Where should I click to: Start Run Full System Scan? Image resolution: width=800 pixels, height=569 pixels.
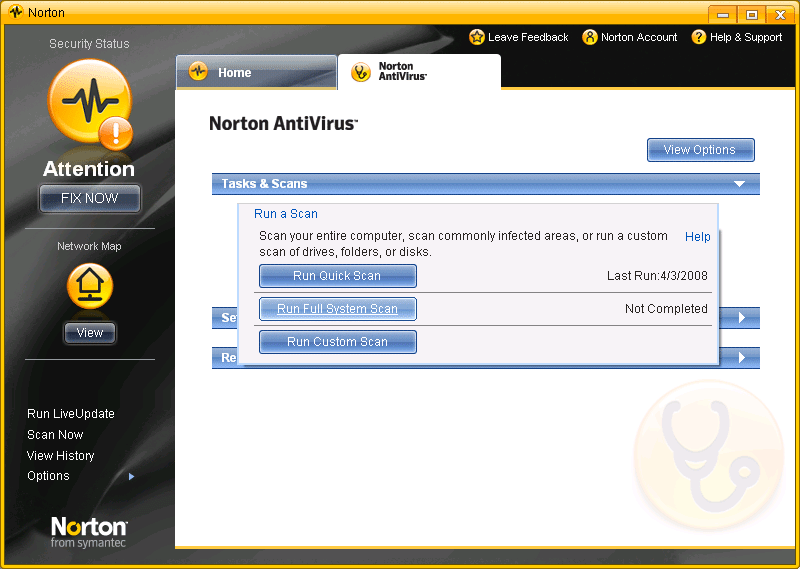click(338, 309)
